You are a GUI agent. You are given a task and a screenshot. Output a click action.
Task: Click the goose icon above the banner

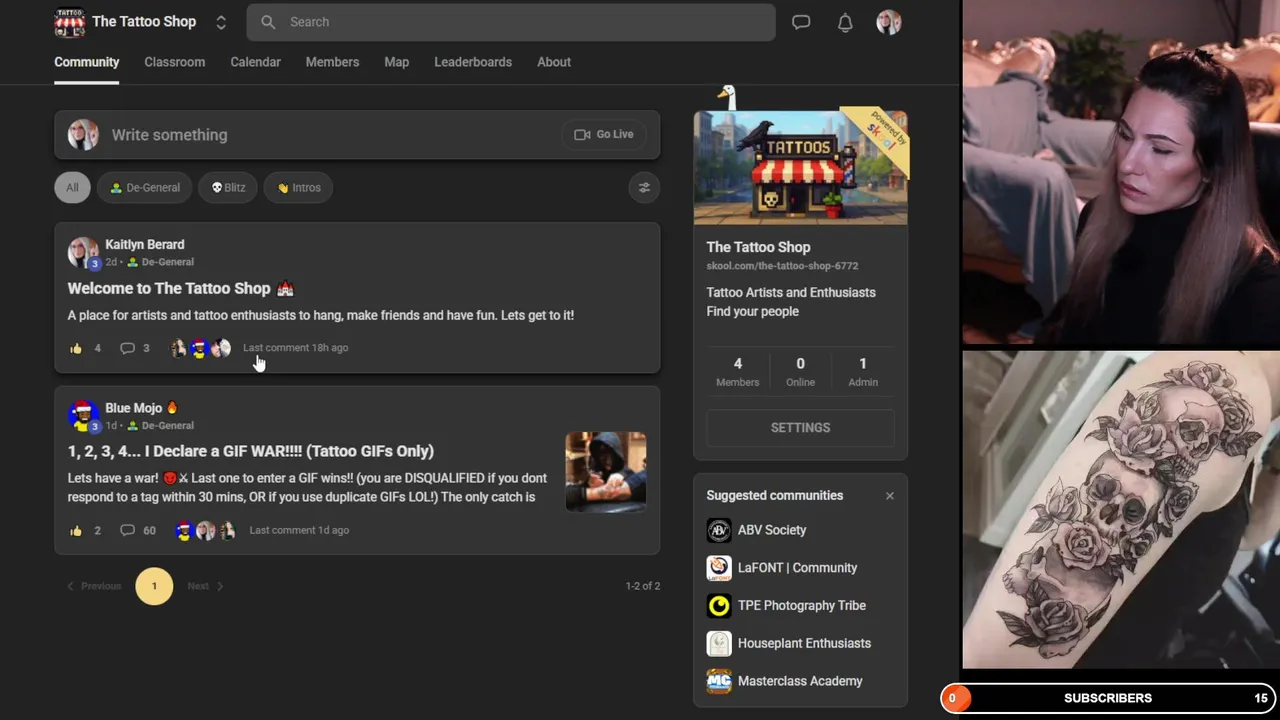point(727,97)
